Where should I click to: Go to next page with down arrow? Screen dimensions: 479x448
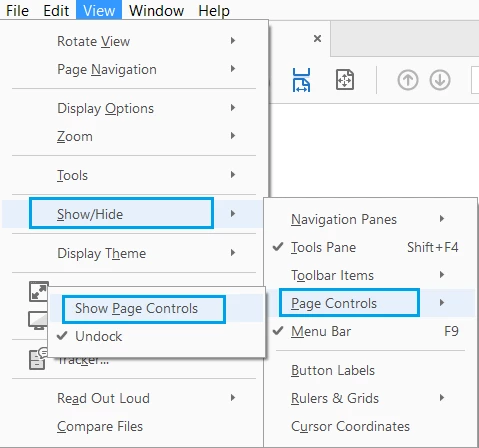[440, 80]
